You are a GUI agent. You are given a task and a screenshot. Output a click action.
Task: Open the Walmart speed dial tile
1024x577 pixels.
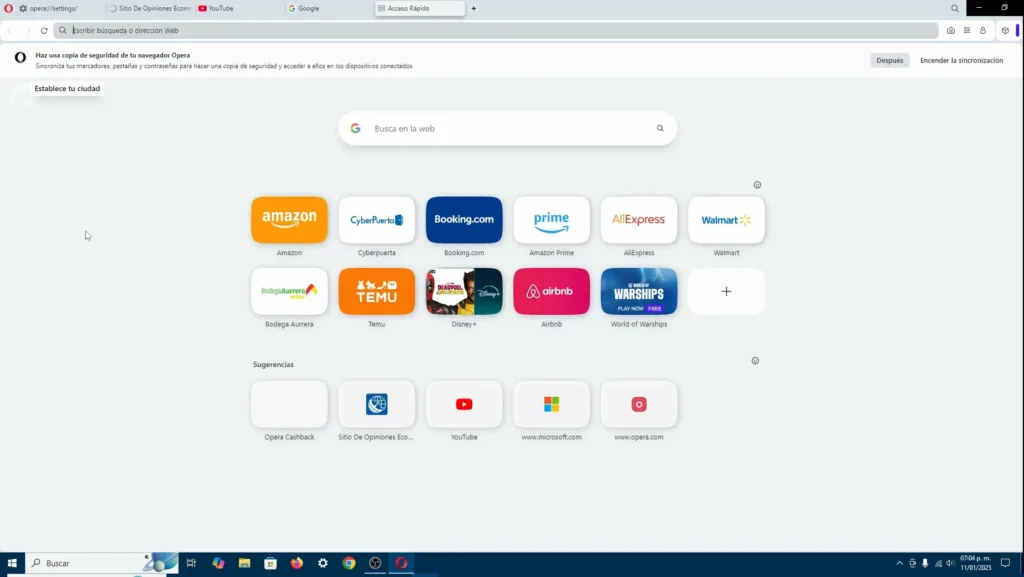coord(726,220)
